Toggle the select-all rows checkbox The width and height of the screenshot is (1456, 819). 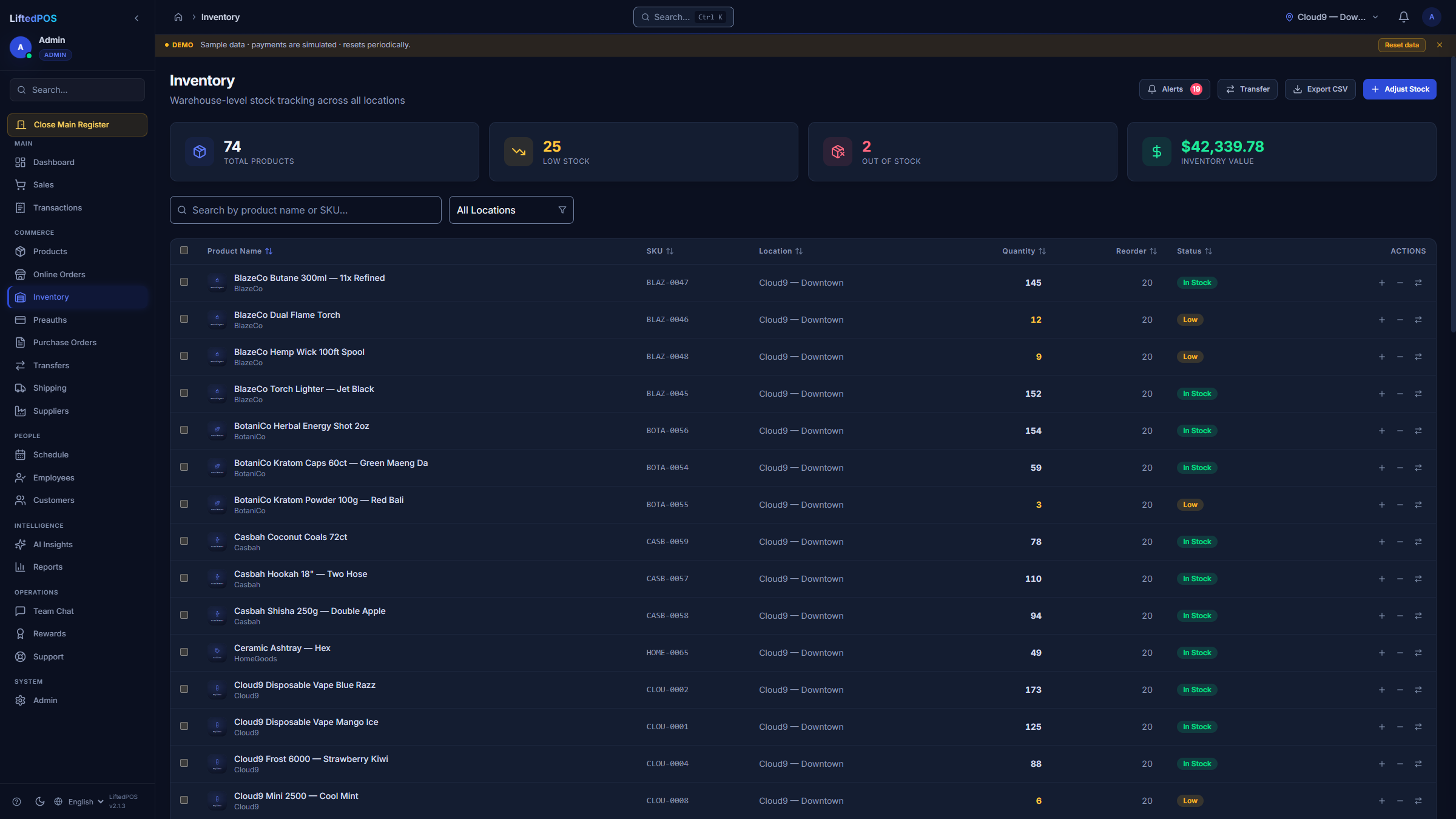pyautogui.click(x=184, y=250)
